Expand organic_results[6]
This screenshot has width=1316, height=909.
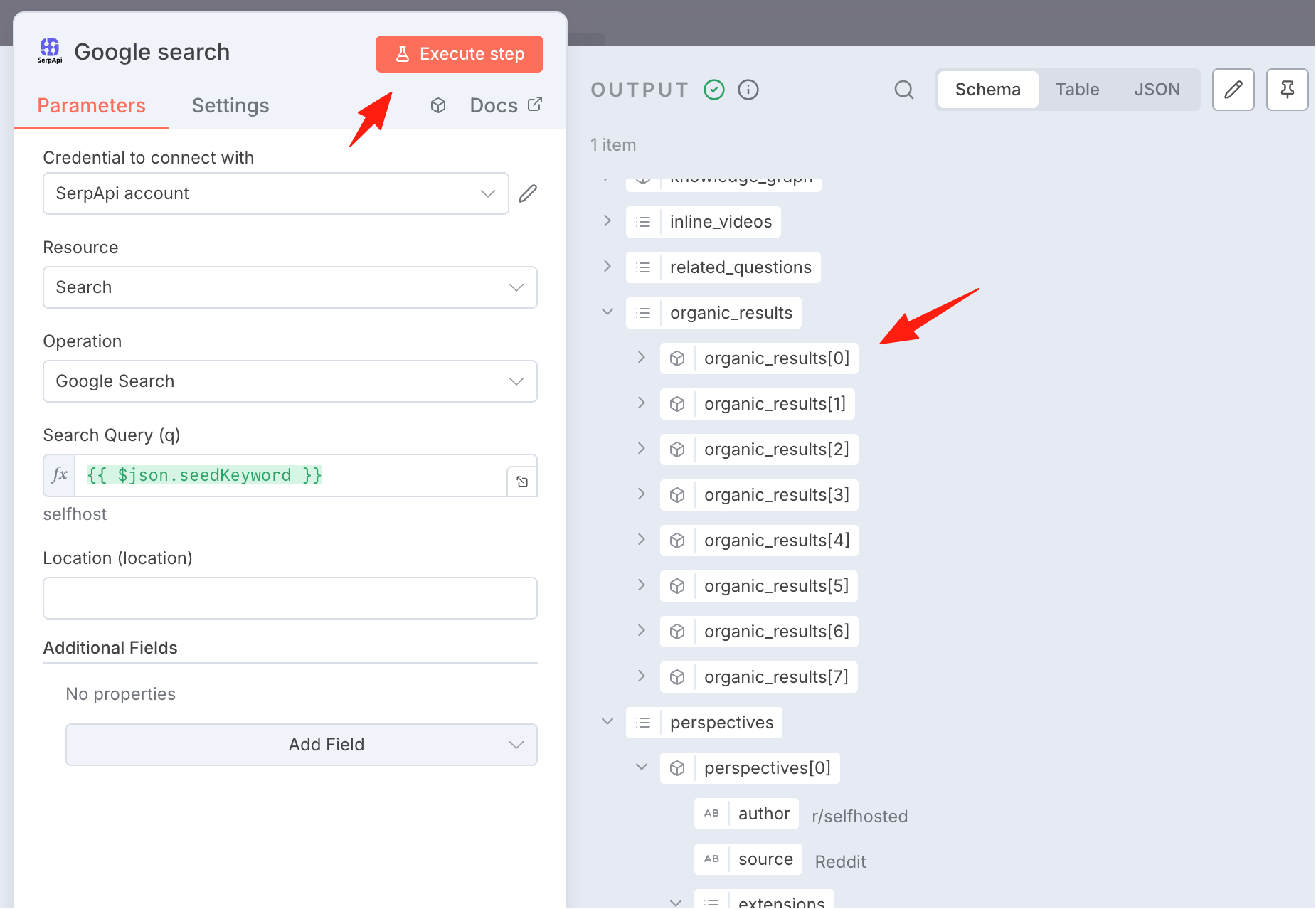(642, 631)
